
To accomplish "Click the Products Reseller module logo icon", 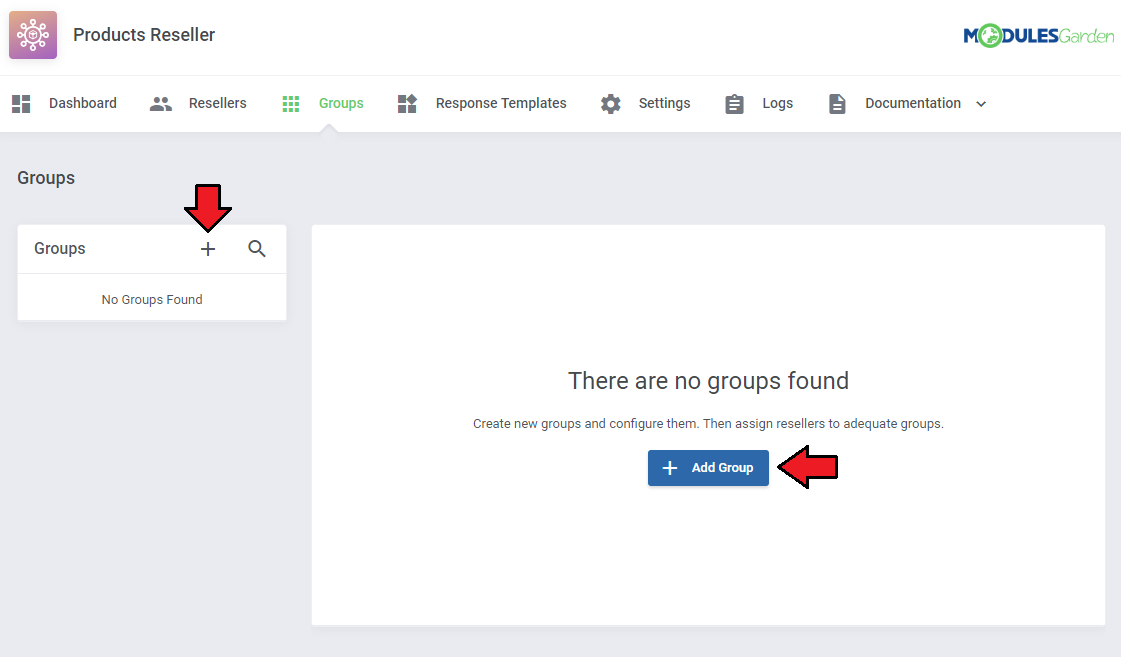I will (x=33, y=35).
